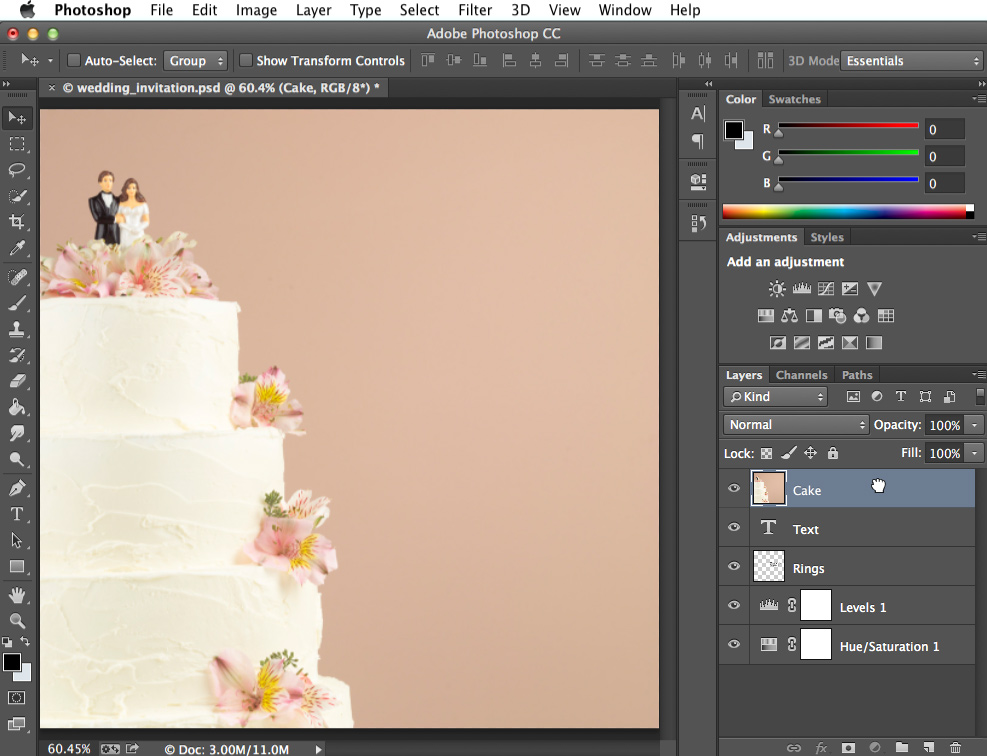987x756 pixels.
Task: Enable Show Transform Controls
Action: pyautogui.click(x=246, y=60)
